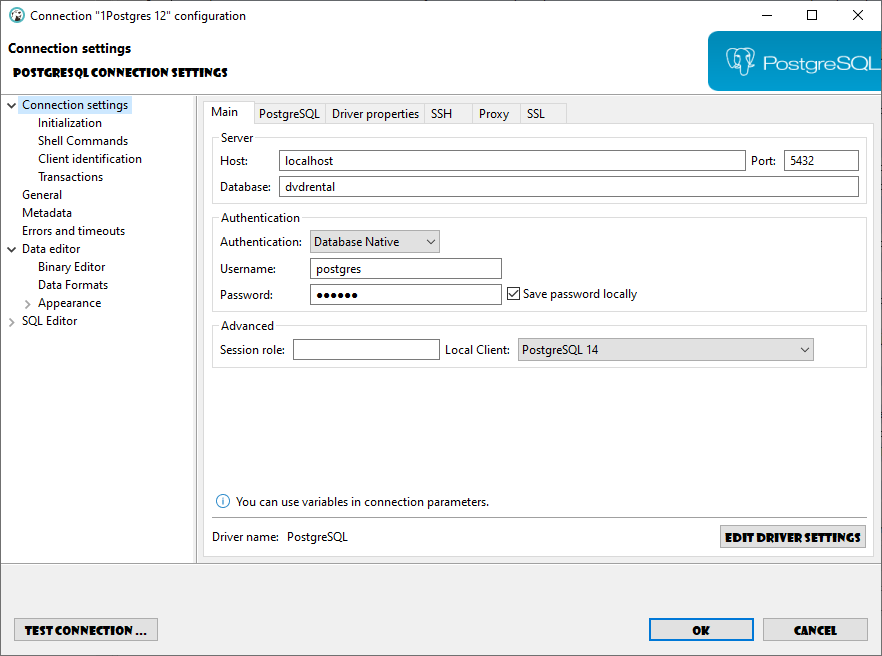This screenshot has height=656, width=882.
Task: Click the DBeaver app icon in title bar
Action: point(17,15)
